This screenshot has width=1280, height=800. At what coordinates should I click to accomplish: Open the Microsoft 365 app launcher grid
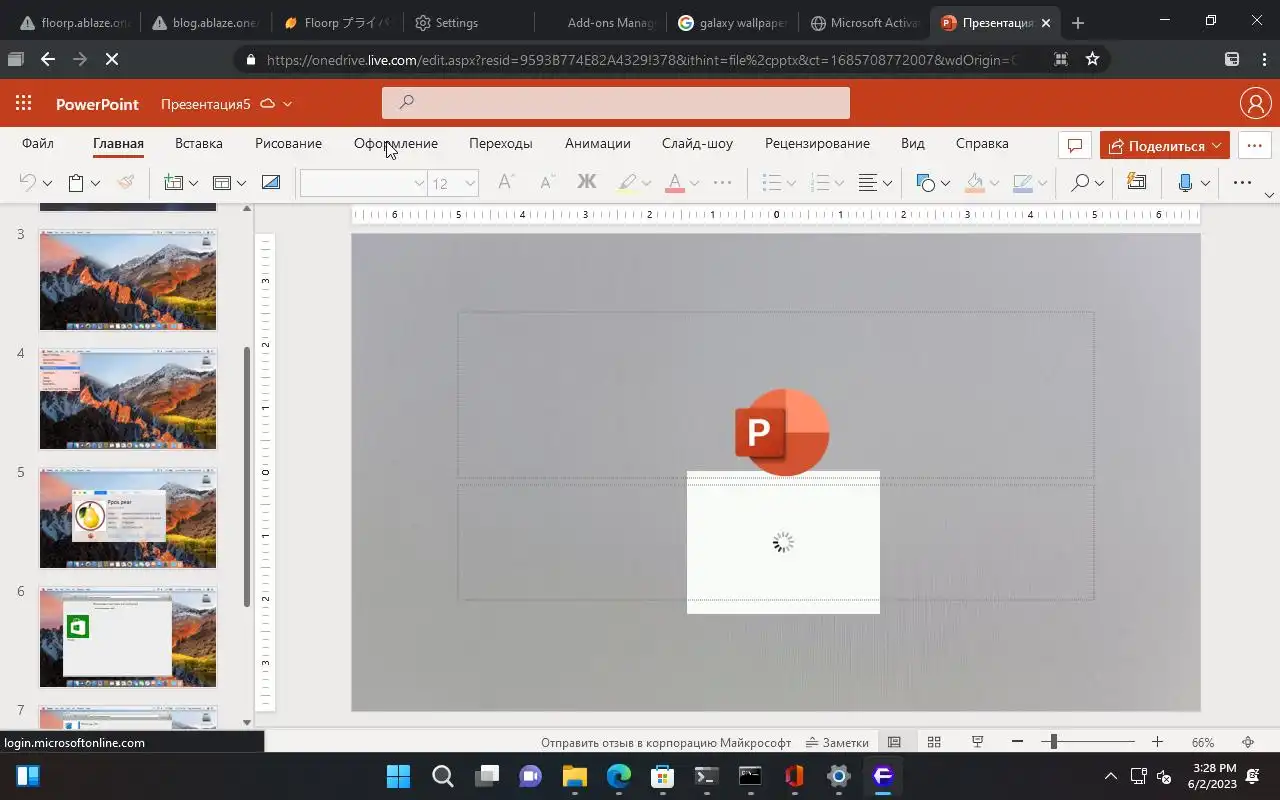click(x=24, y=103)
